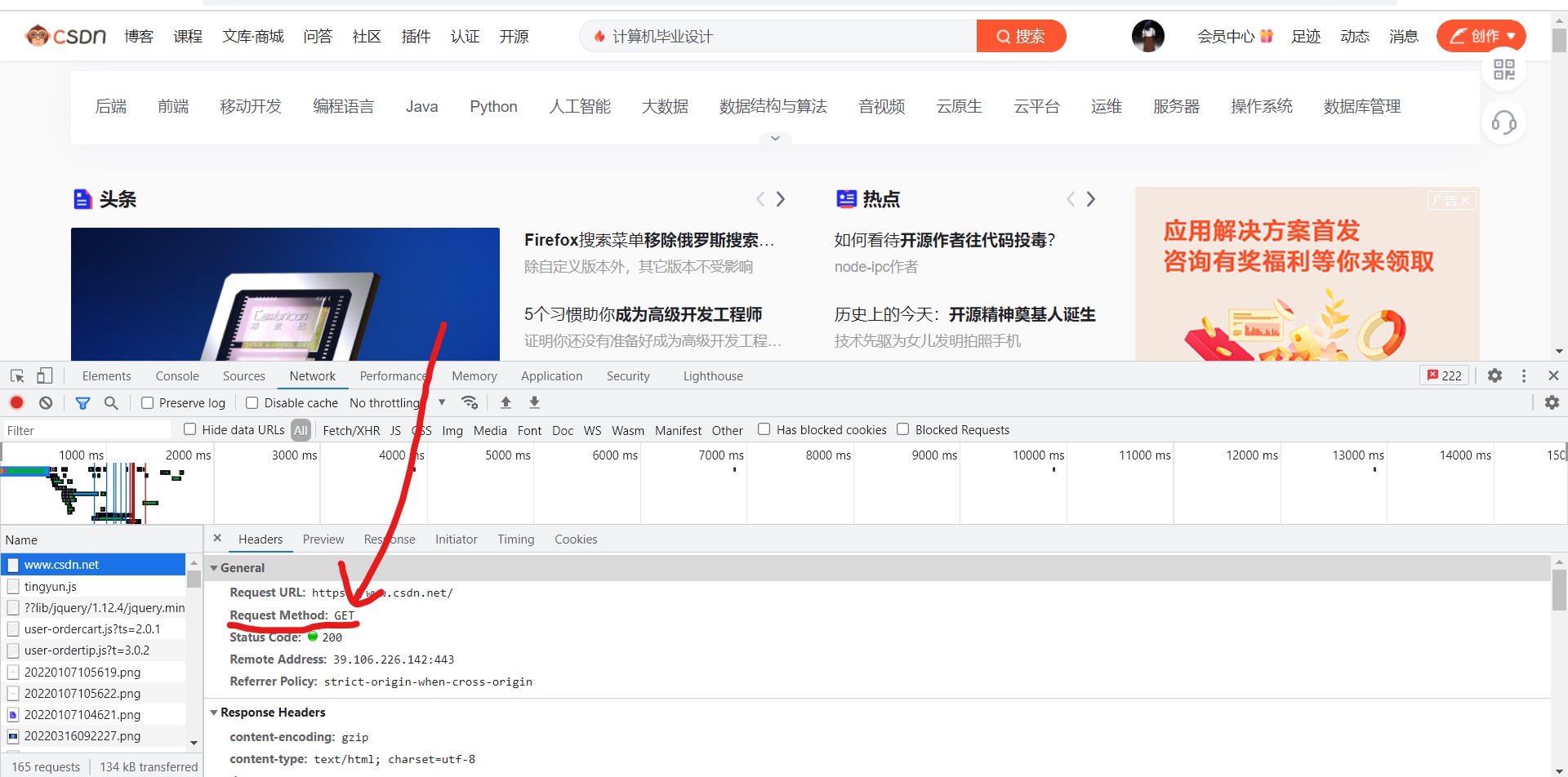The image size is (1568, 777).
Task: Open DevTools settings gear
Action: coord(1494,375)
